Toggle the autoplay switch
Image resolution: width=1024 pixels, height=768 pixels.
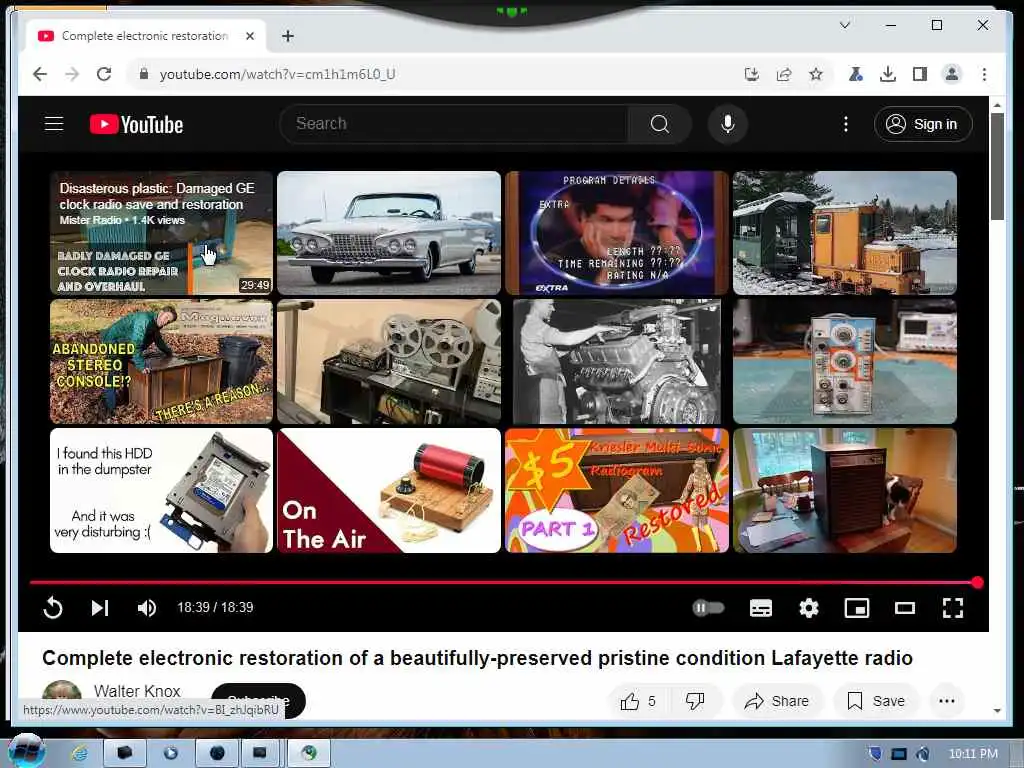pos(709,608)
